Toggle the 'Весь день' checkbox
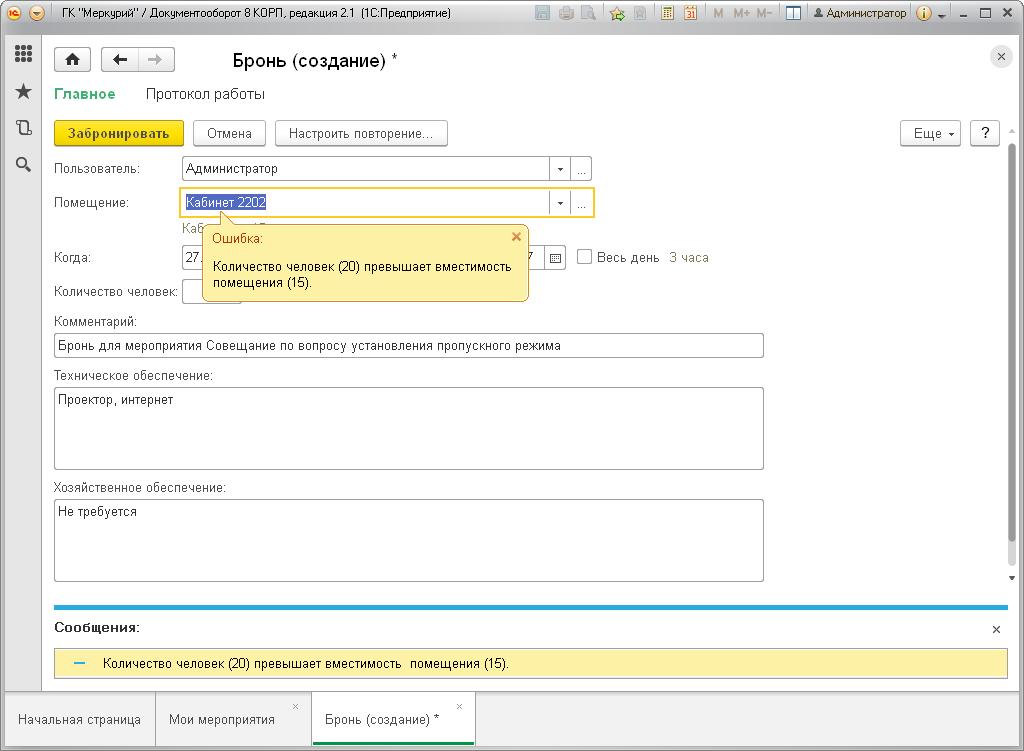Viewport: 1024px width, 751px height. click(x=584, y=257)
